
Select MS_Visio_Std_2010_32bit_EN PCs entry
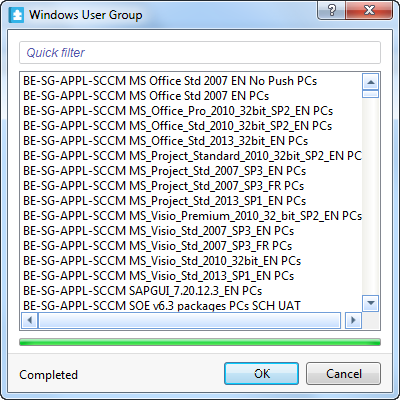pos(191,261)
